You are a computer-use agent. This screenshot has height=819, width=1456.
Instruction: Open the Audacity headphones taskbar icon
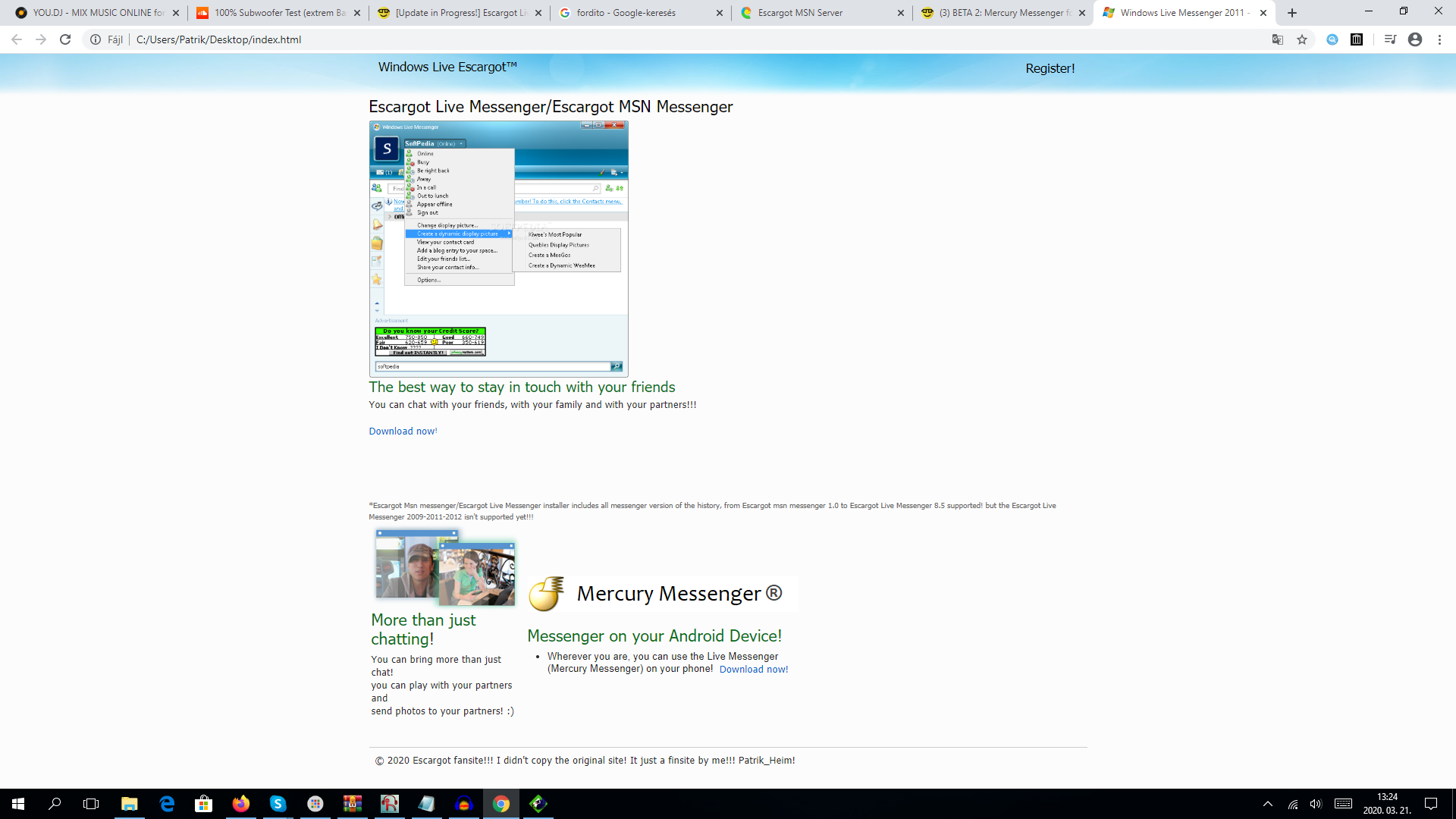tap(464, 804)
